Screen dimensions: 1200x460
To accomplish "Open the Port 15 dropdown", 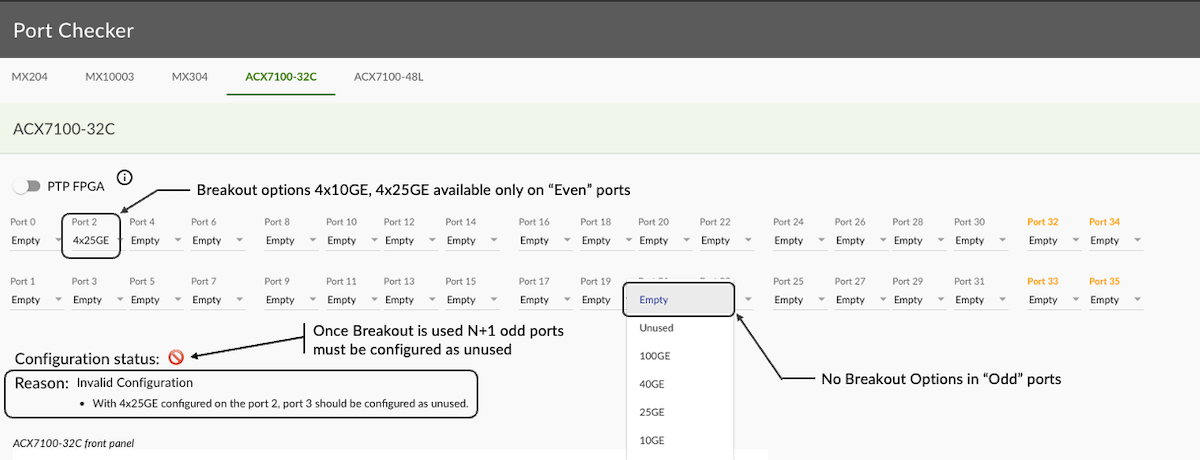I will (472, 299).
